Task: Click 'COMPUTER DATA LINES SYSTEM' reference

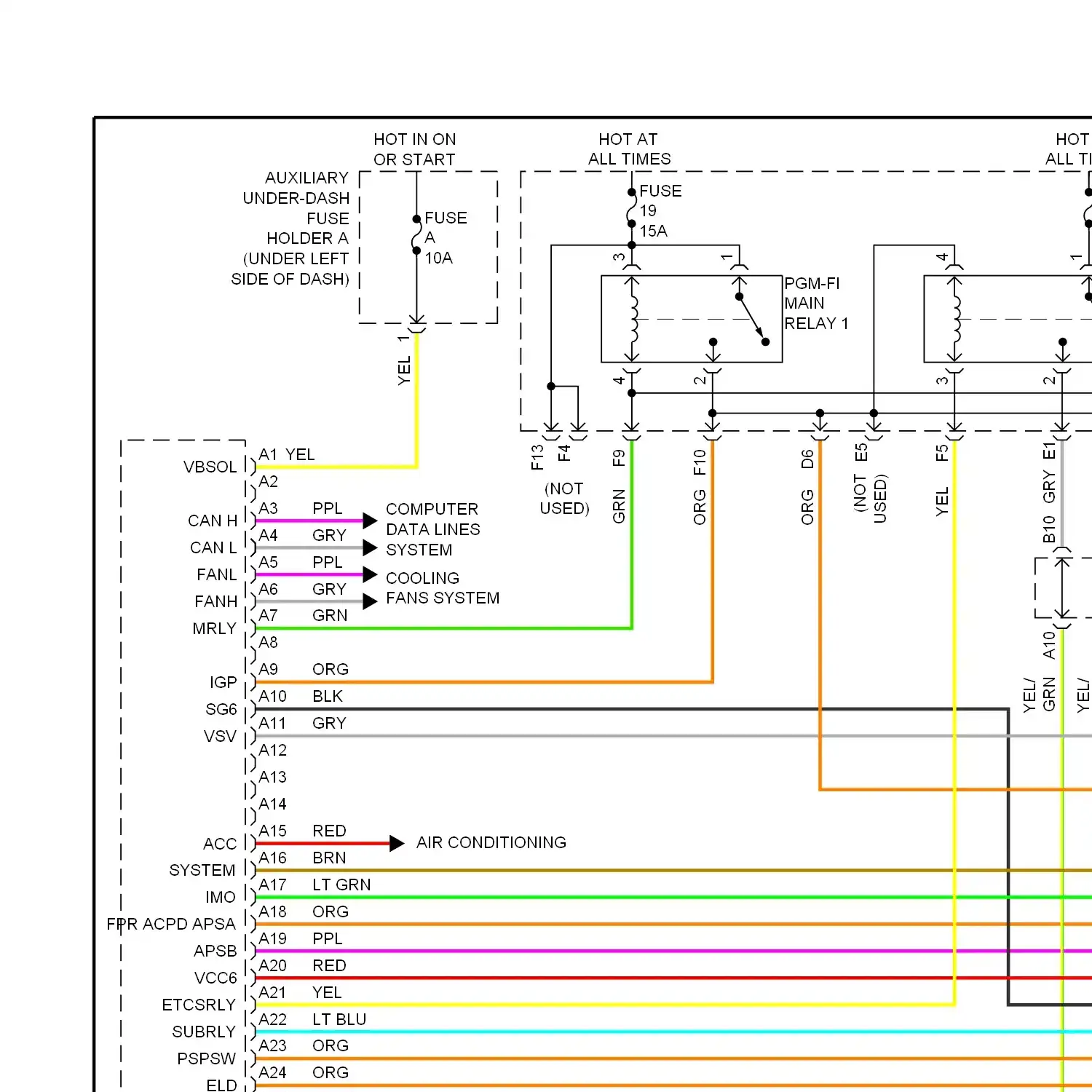Action: coord(433,530)
